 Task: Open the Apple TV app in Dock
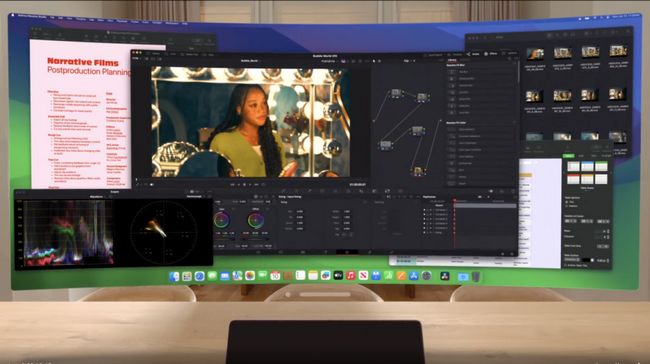tap(338, 275)
